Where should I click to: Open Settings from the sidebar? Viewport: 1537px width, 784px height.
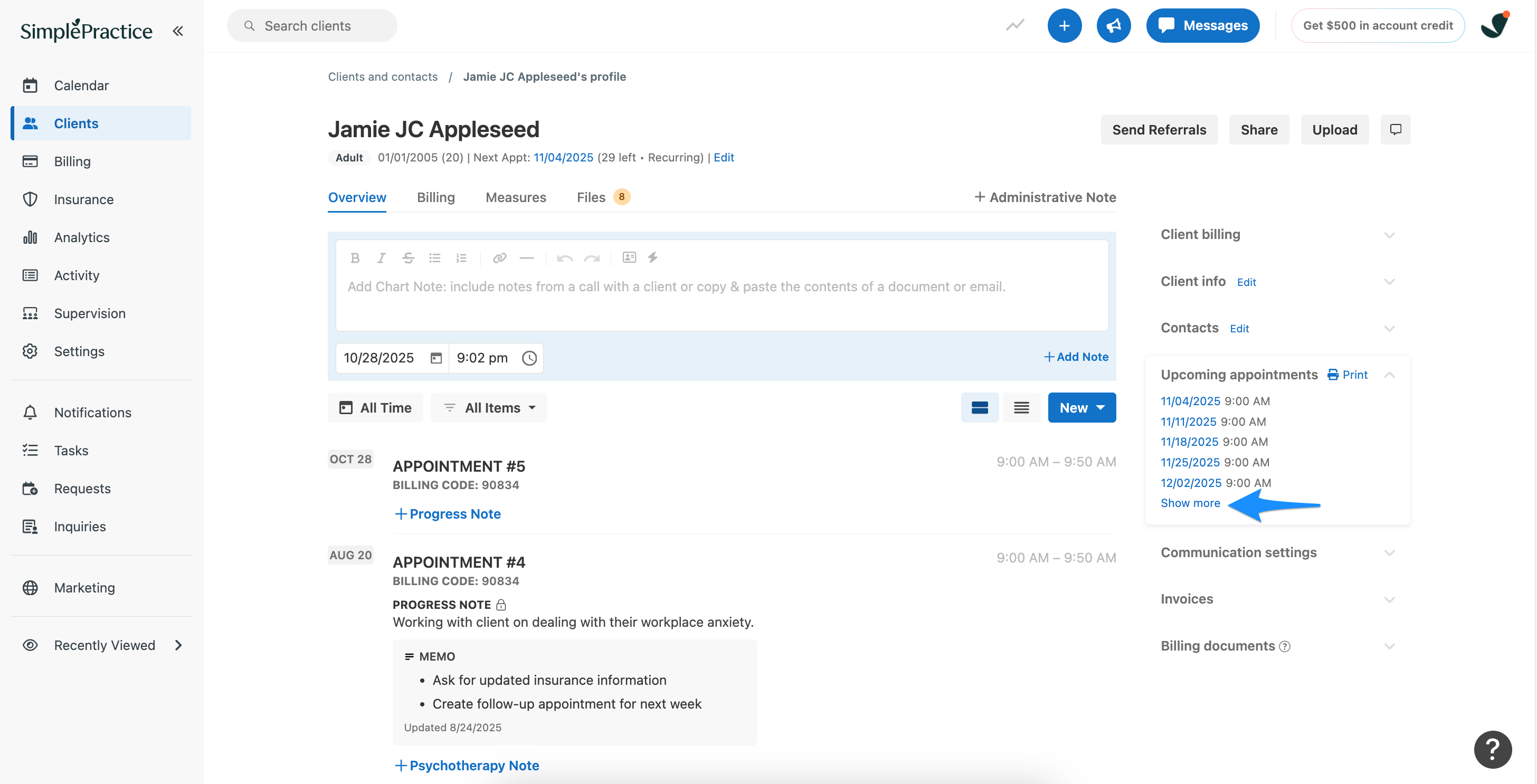pos(101,351)
